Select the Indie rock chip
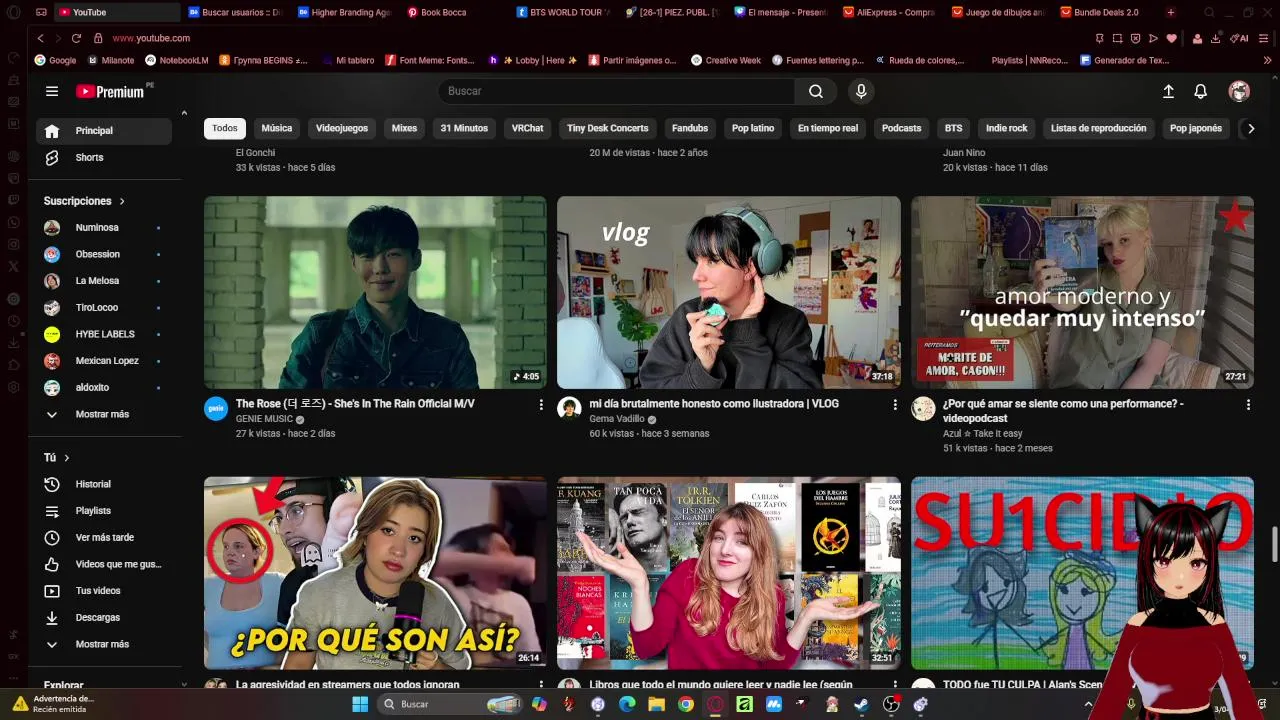Viewport: 1280px width, 720px height. tap(1007, 128)
